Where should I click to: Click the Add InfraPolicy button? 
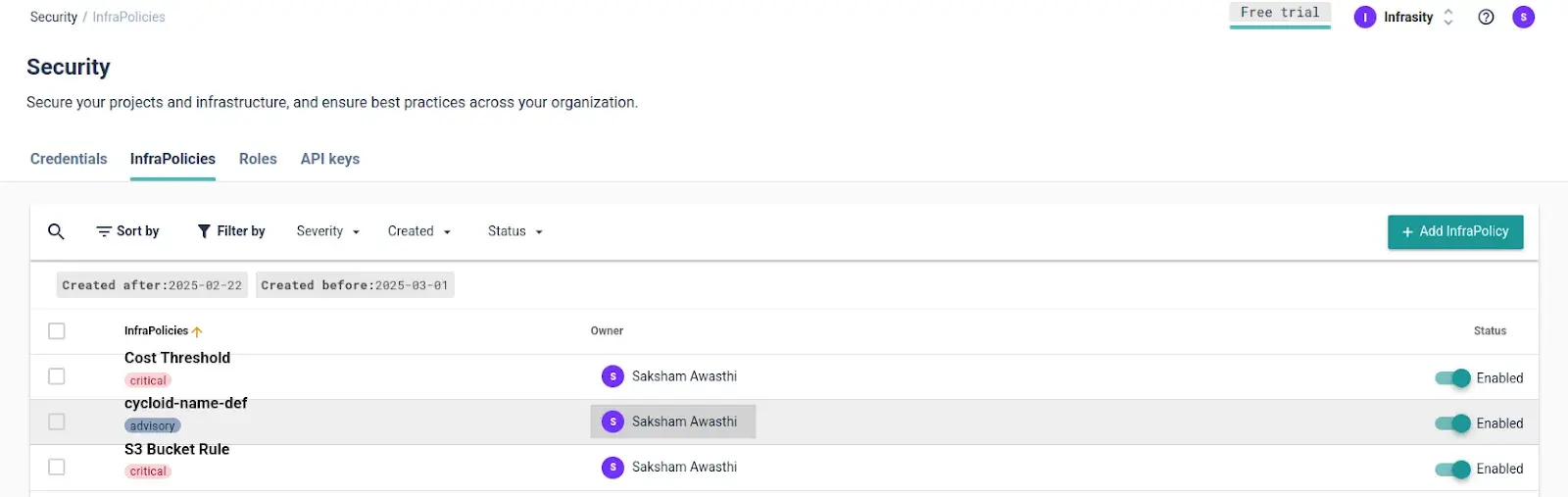[x=1455, y=231]
